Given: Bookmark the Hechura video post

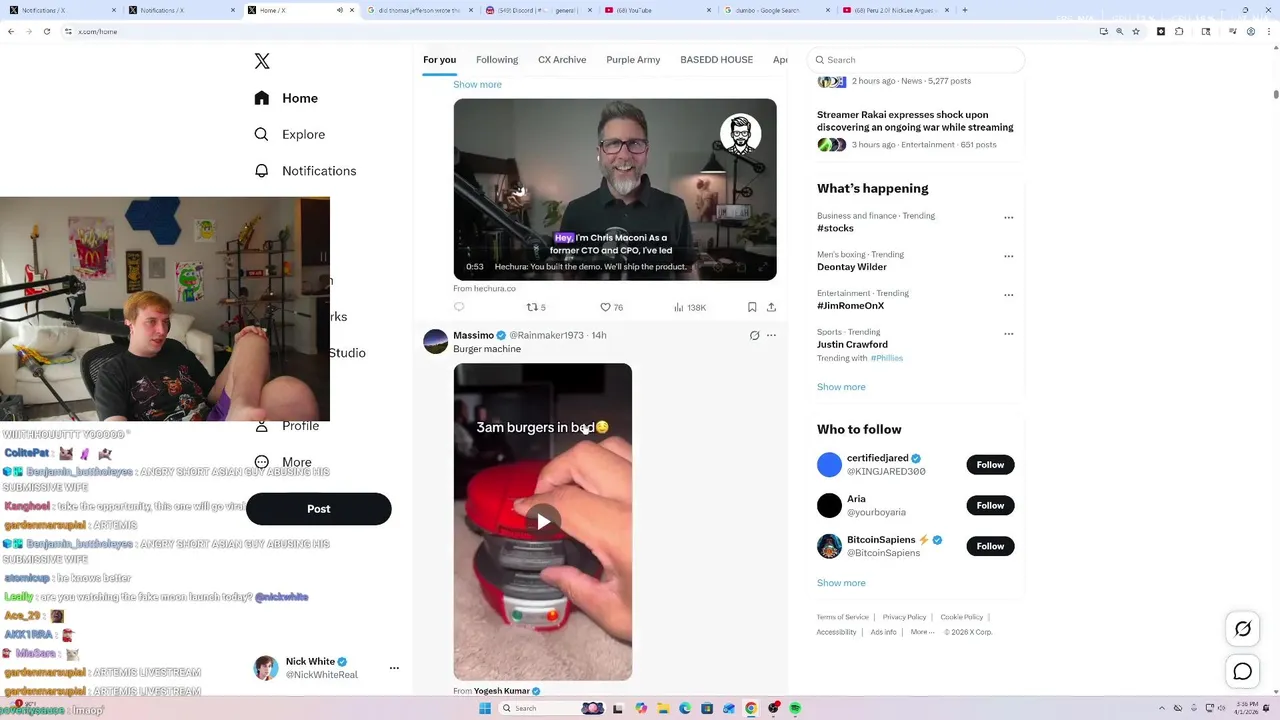Looking at the screenshot, I should click(752, 307).
